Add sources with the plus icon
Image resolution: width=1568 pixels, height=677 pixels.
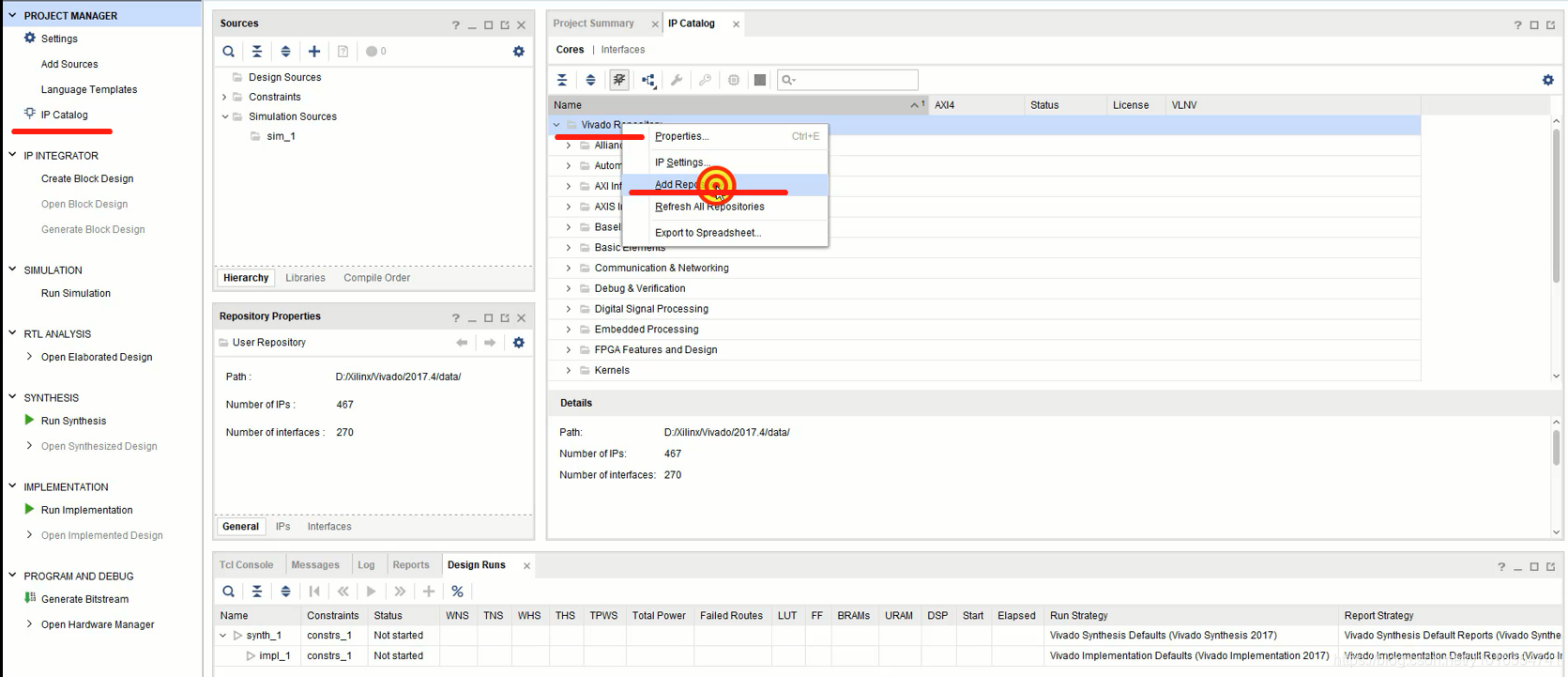coord(314,52)
